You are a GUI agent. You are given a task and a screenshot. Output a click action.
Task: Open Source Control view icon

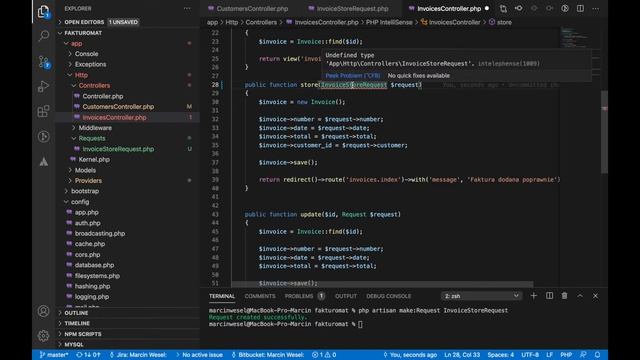pyautogui.click(x=43, y=62)
